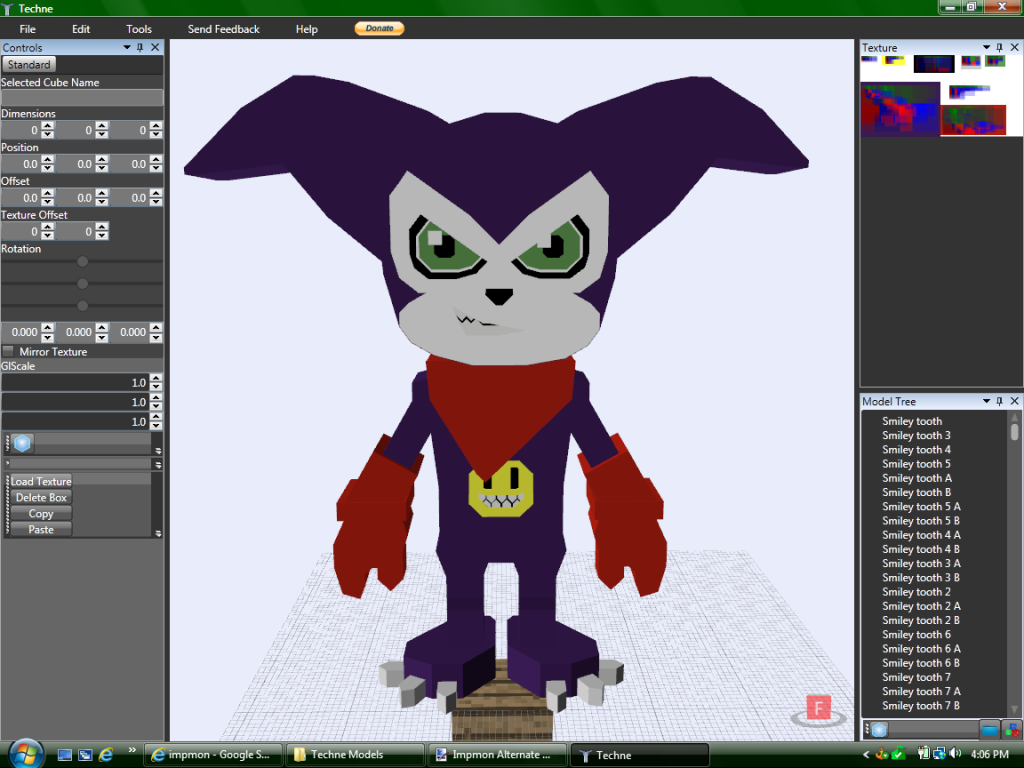
Task: Click the red F view marker in viewport
Action: 818,707
